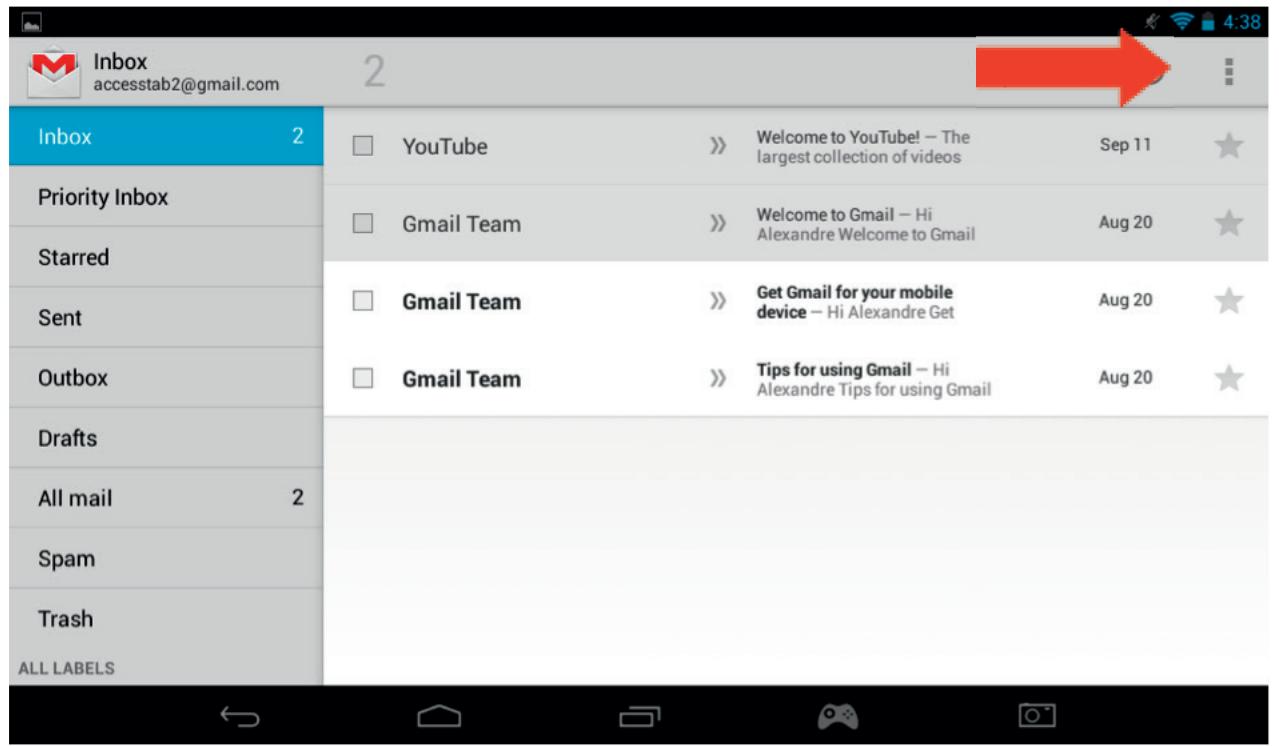1279x746 pixels.
Task: Go to Starred label
Action: (165, 257)
